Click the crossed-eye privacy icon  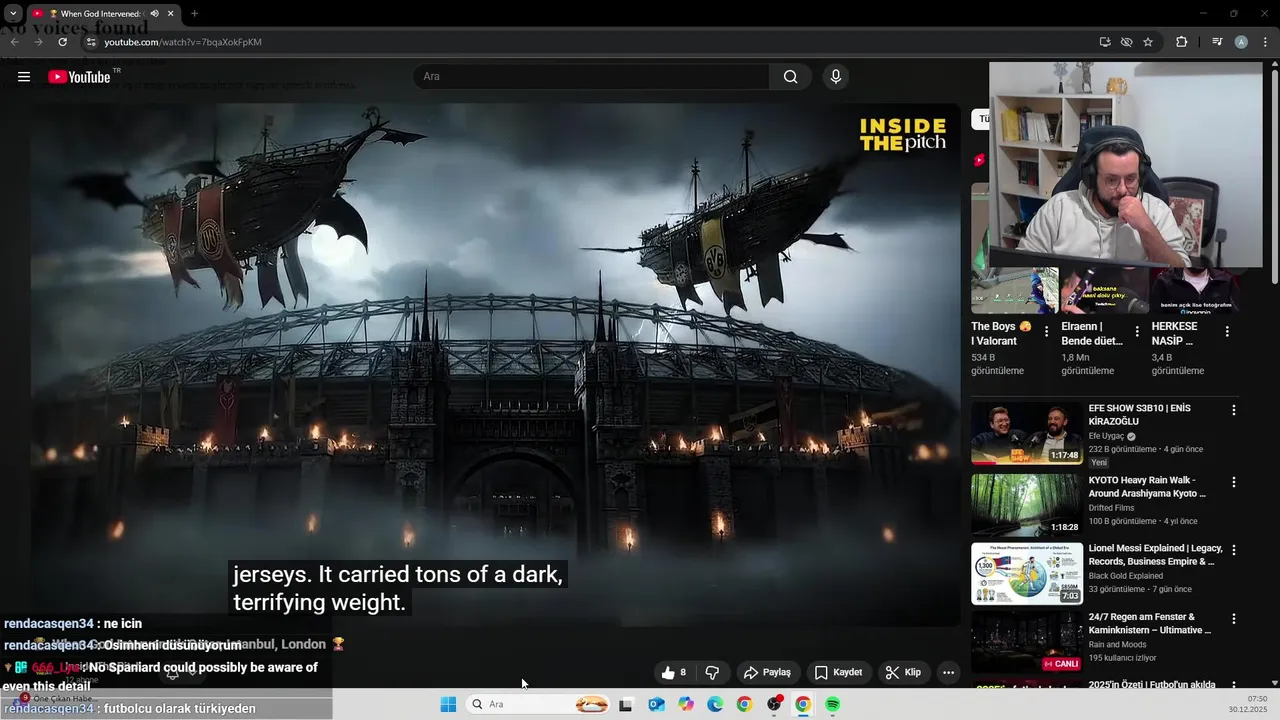(1126, 42)
